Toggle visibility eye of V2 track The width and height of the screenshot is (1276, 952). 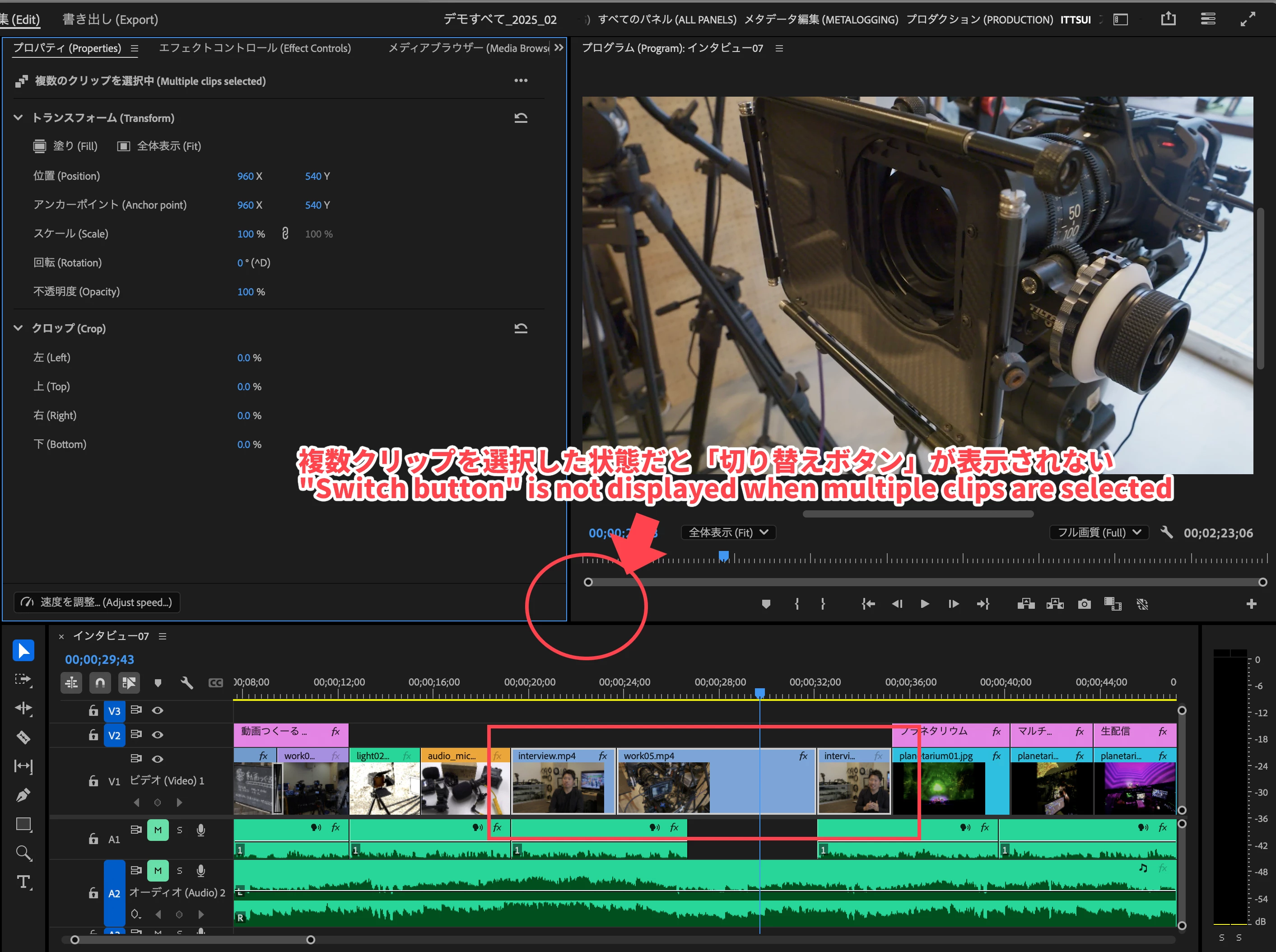click(x=157, y=735)
